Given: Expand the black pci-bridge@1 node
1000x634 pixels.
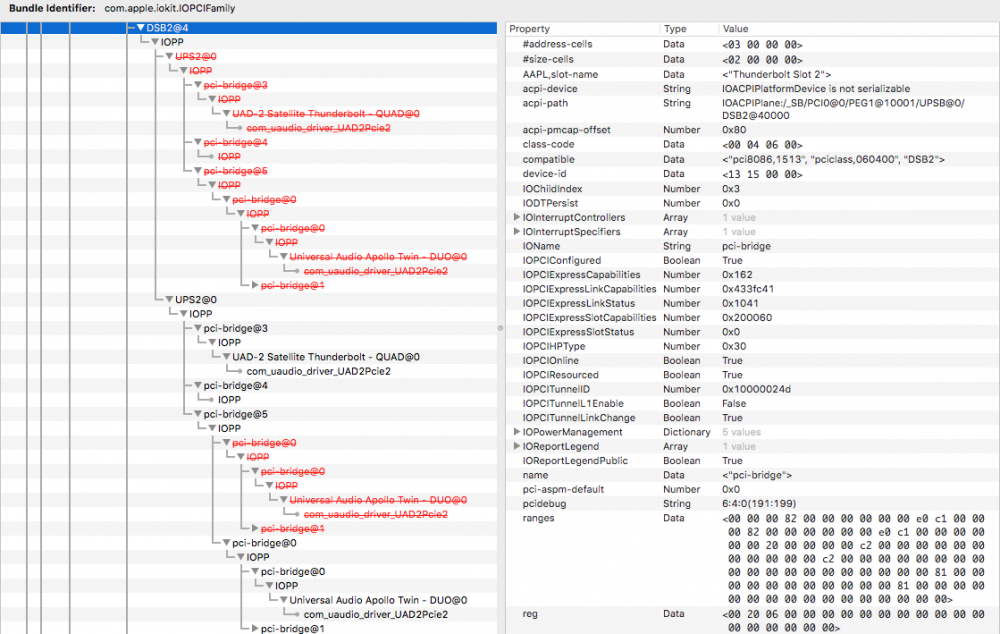Looking at the screenshot, I should click(255, 628).
